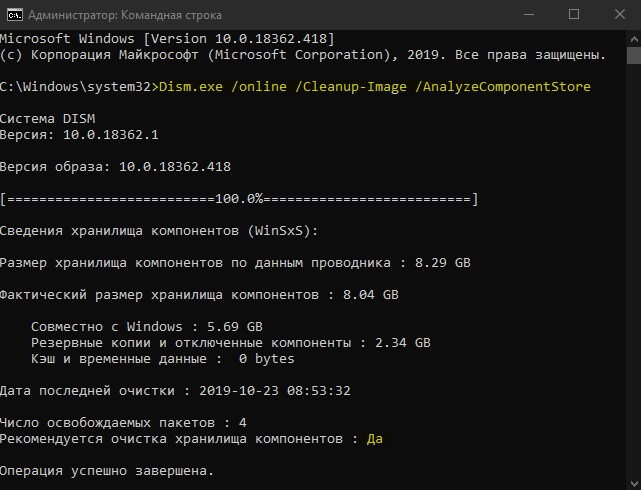This screenshot has height=490, width=641.
Task: Minimize the Command Prompt window
Action: (x=529, y=15)
